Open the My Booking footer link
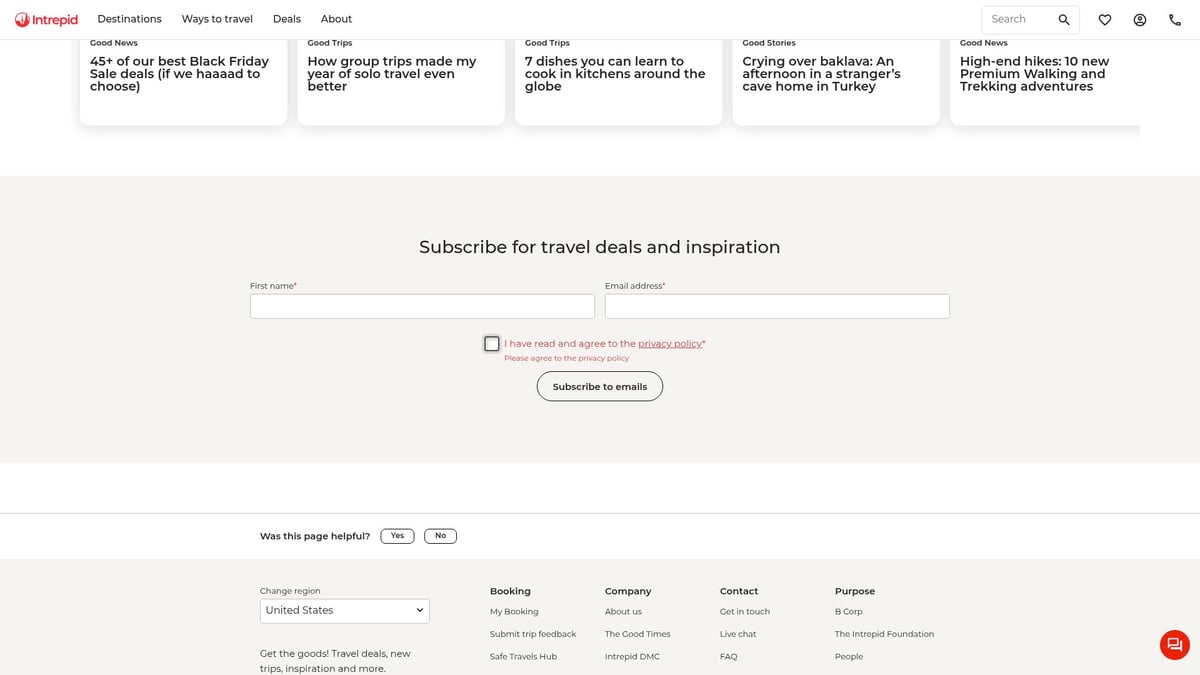The height and width of the screenshot is (675, 1200). pyautogui.click(x=514, y=612)
